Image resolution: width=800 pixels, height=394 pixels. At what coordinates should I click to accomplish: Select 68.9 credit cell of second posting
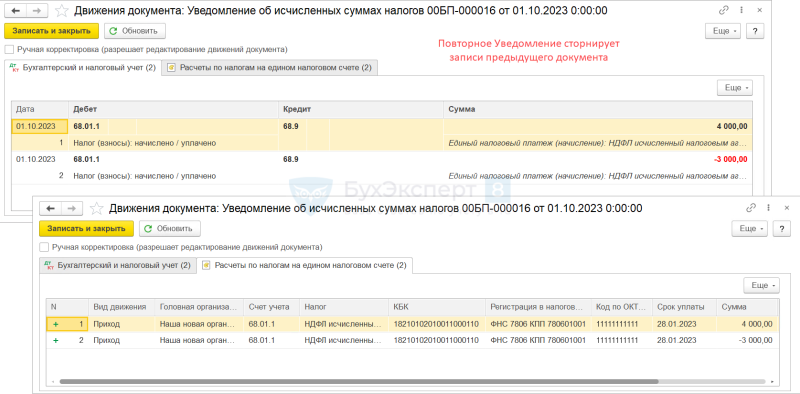tap(292, 159)
